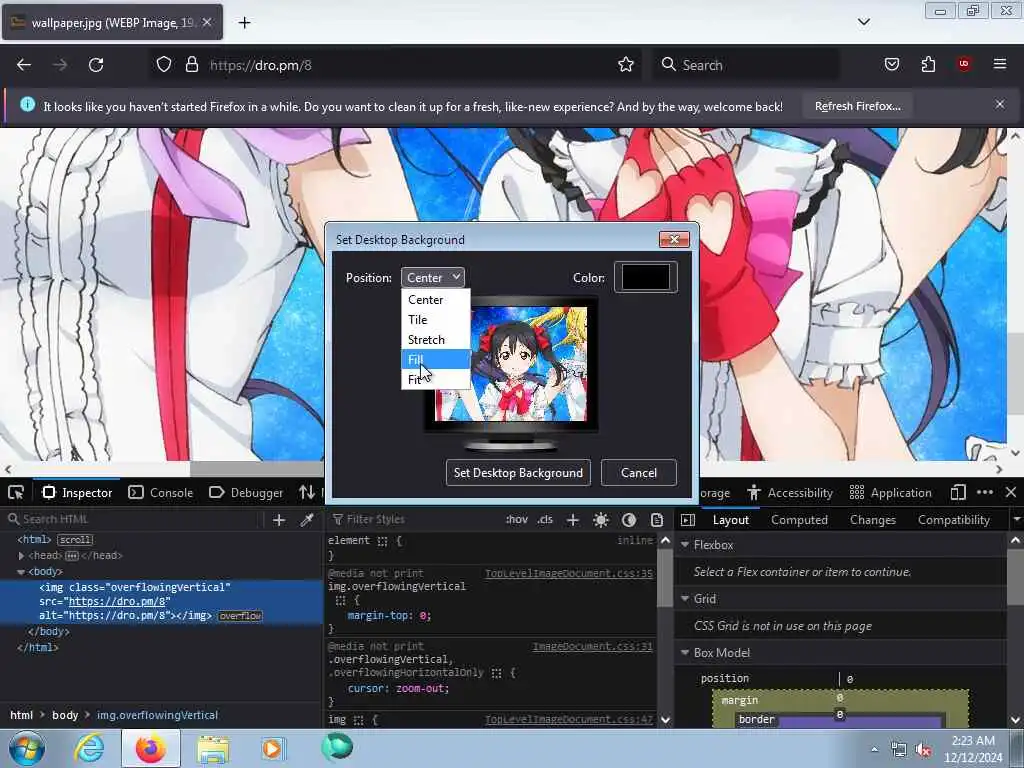Add a new CSS rule with the plus icon
This screenshot has width=1024, height=768.
point(573,520)
